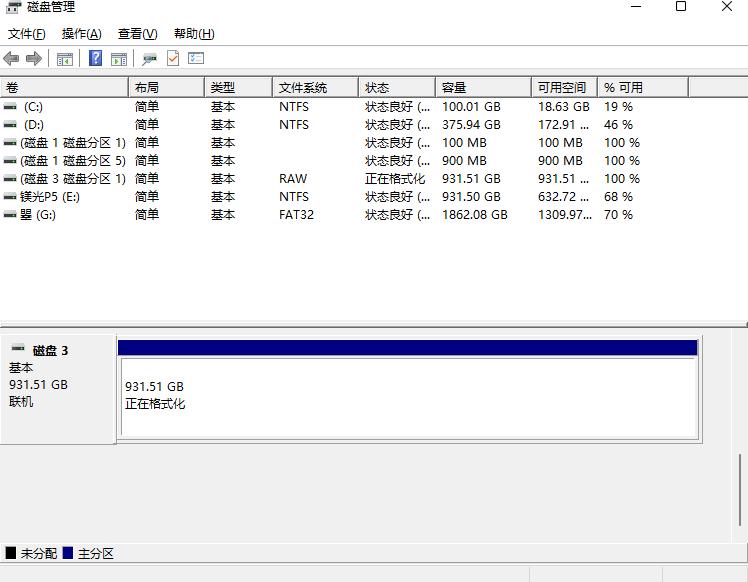Screen dimensions: 748x582
Task: Click the drive icon of 磁盘 1 磁盘分区 5
Action: [x=10, y=161]
